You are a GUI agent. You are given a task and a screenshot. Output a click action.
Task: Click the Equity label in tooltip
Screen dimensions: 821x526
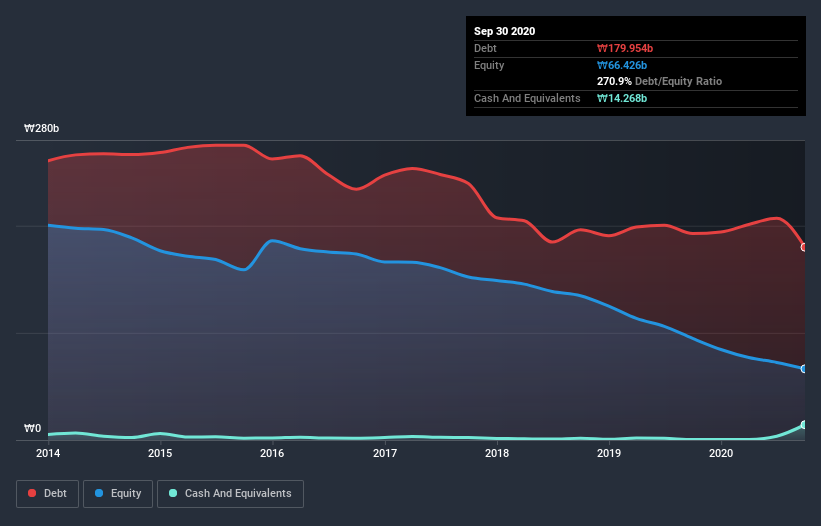tap(489, 65)
